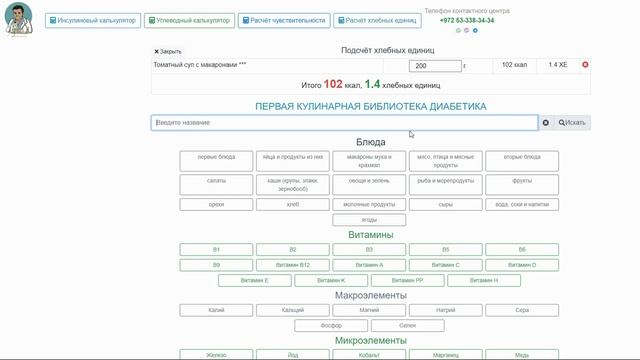
Task: Select the Витамин H filter
Action: [x=484, y=280]
